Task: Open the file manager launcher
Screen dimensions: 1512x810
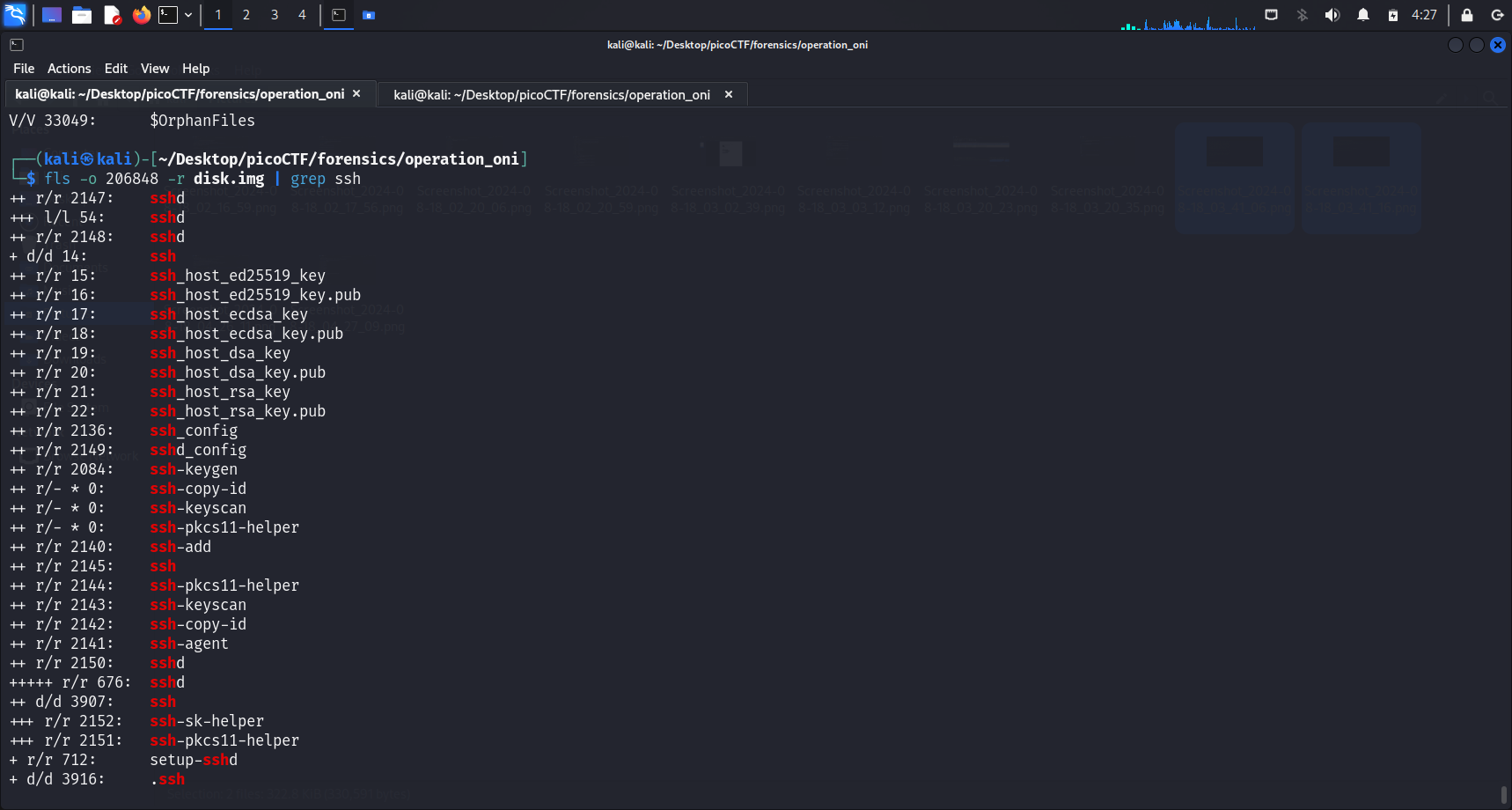Action: 82,15
